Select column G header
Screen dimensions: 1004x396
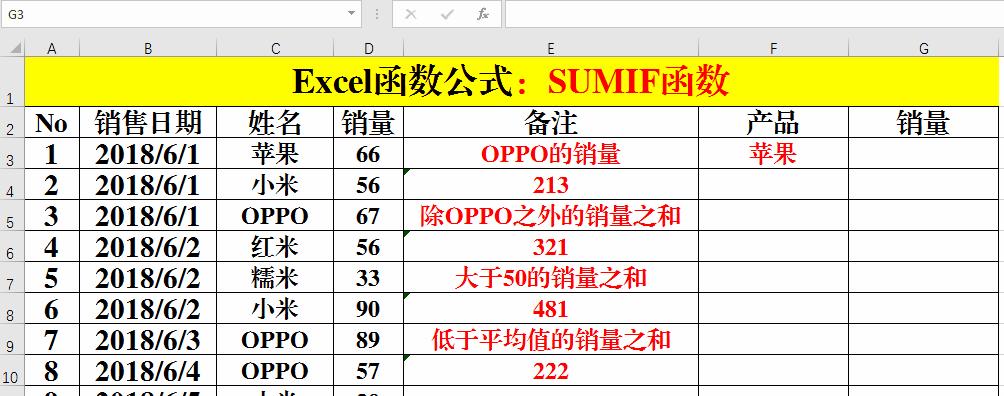(924, 48)
